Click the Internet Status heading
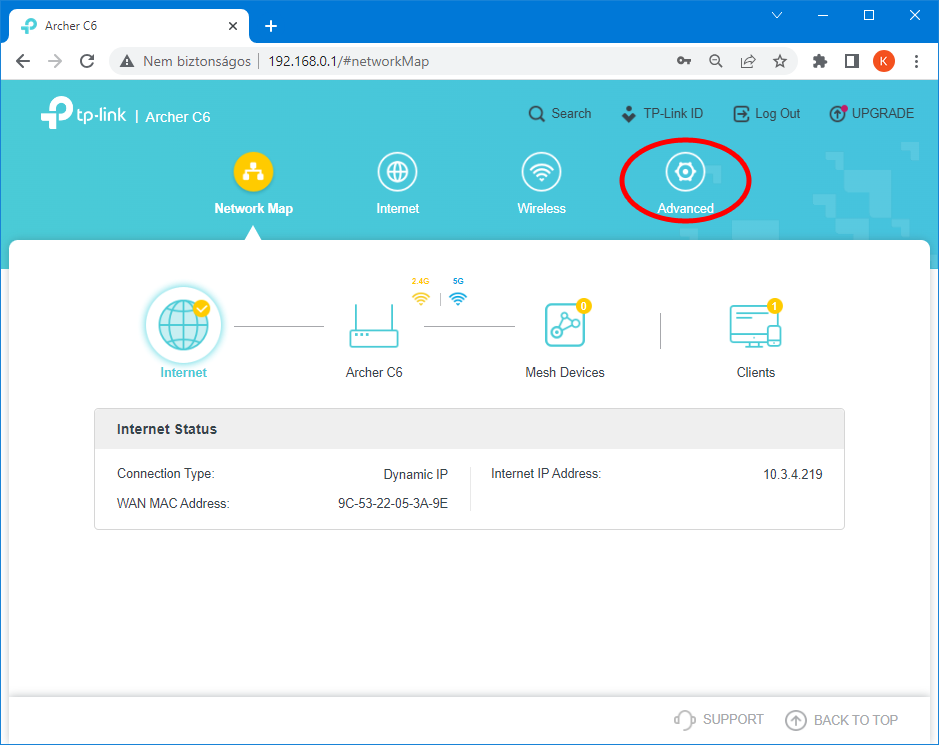The height and width of the screenshot is (745, 939). pos(167,429)
